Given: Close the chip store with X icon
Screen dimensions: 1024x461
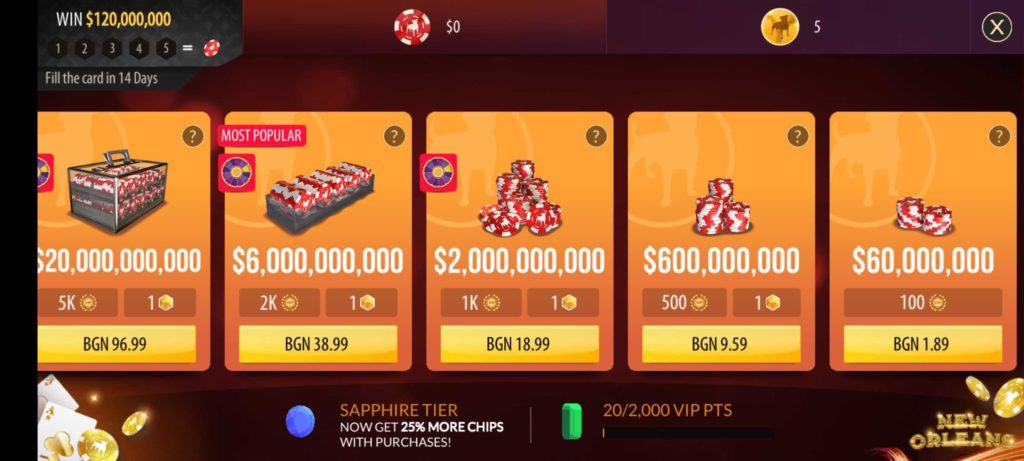Looking at the screenshot, I should pos(997,27).
